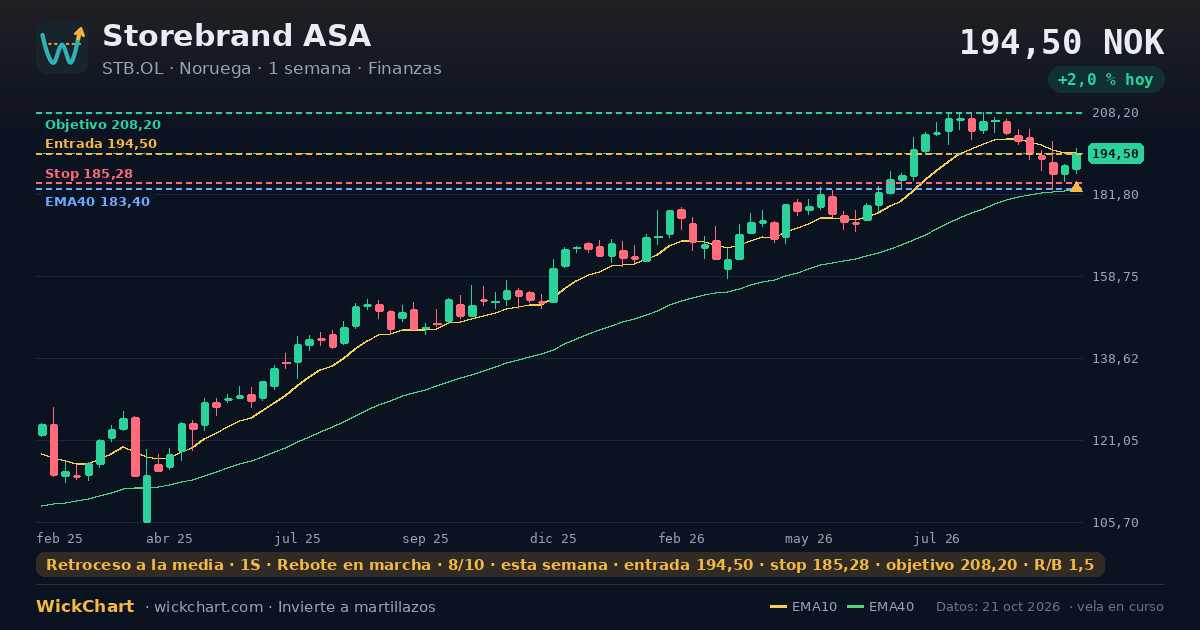Click the feb 26 date label
The image size is (1200, 630).
click(682, 538)
